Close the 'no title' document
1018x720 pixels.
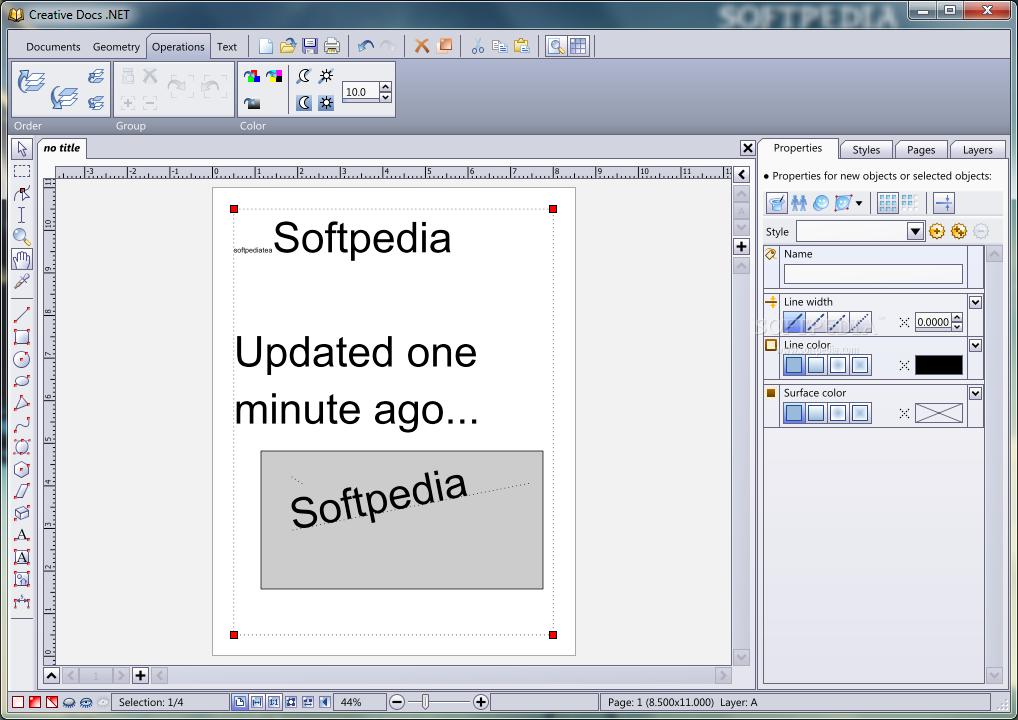tap(747, 148)
